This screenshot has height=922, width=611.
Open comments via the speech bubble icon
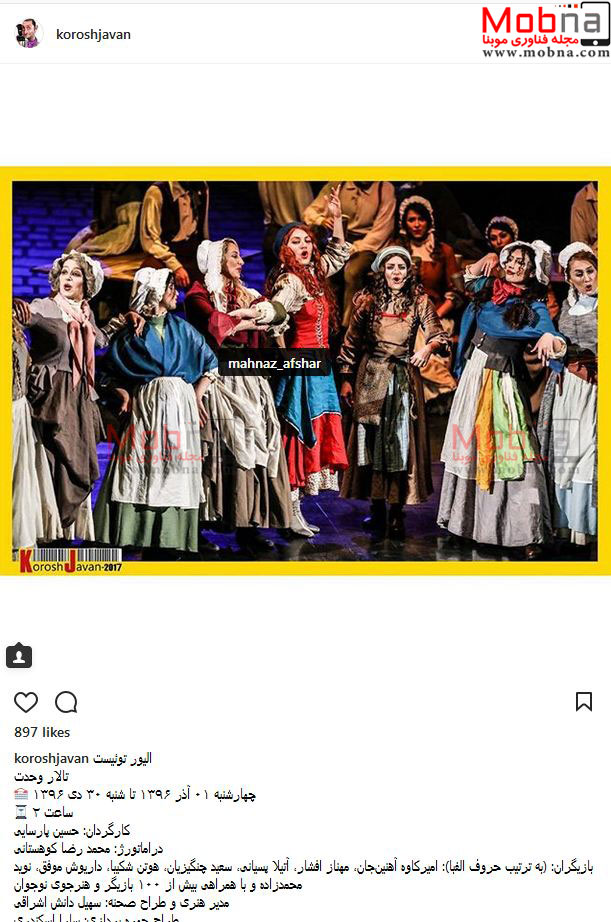point(66,702)
